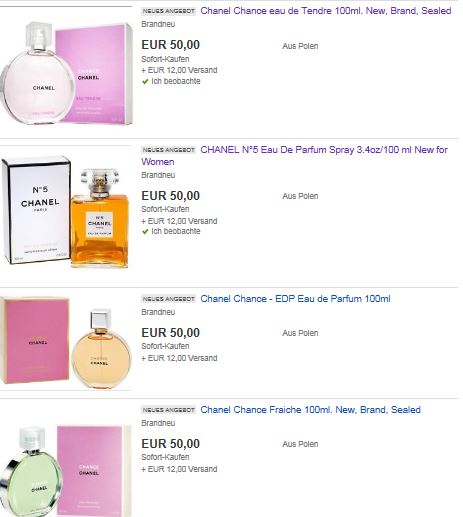
Task: Click 'Sofort-Kaufen' under the Chance EDP listing
Action: 165,346
